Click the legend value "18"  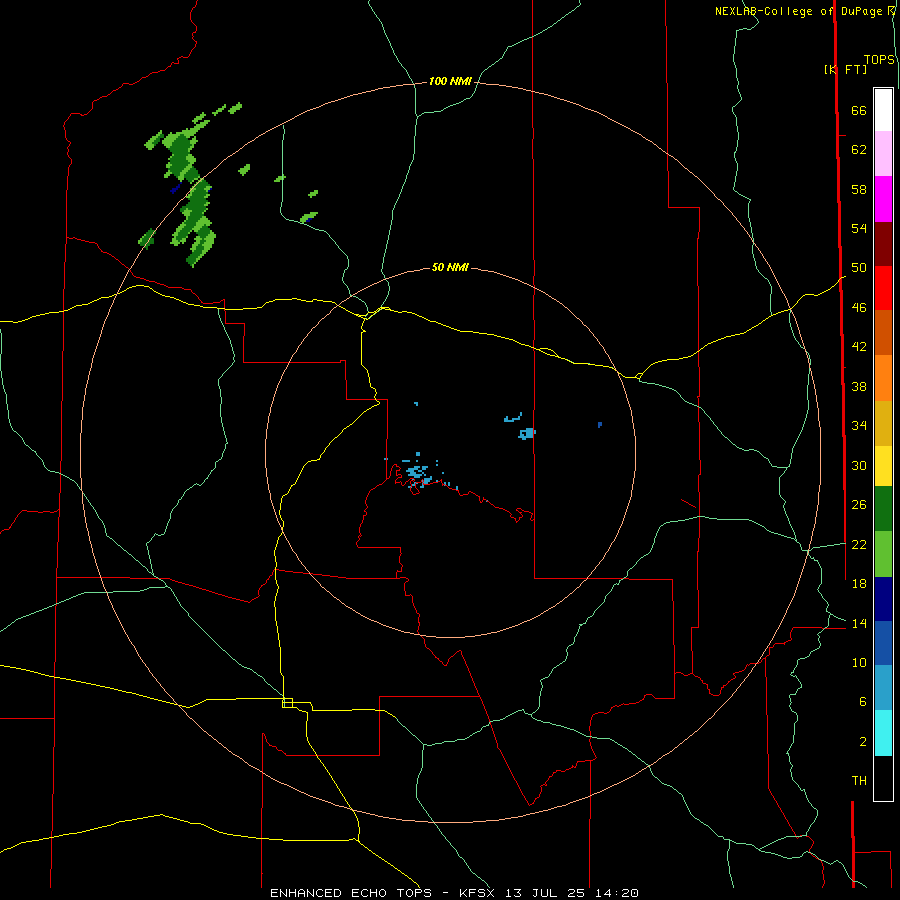tap(859, 584)
